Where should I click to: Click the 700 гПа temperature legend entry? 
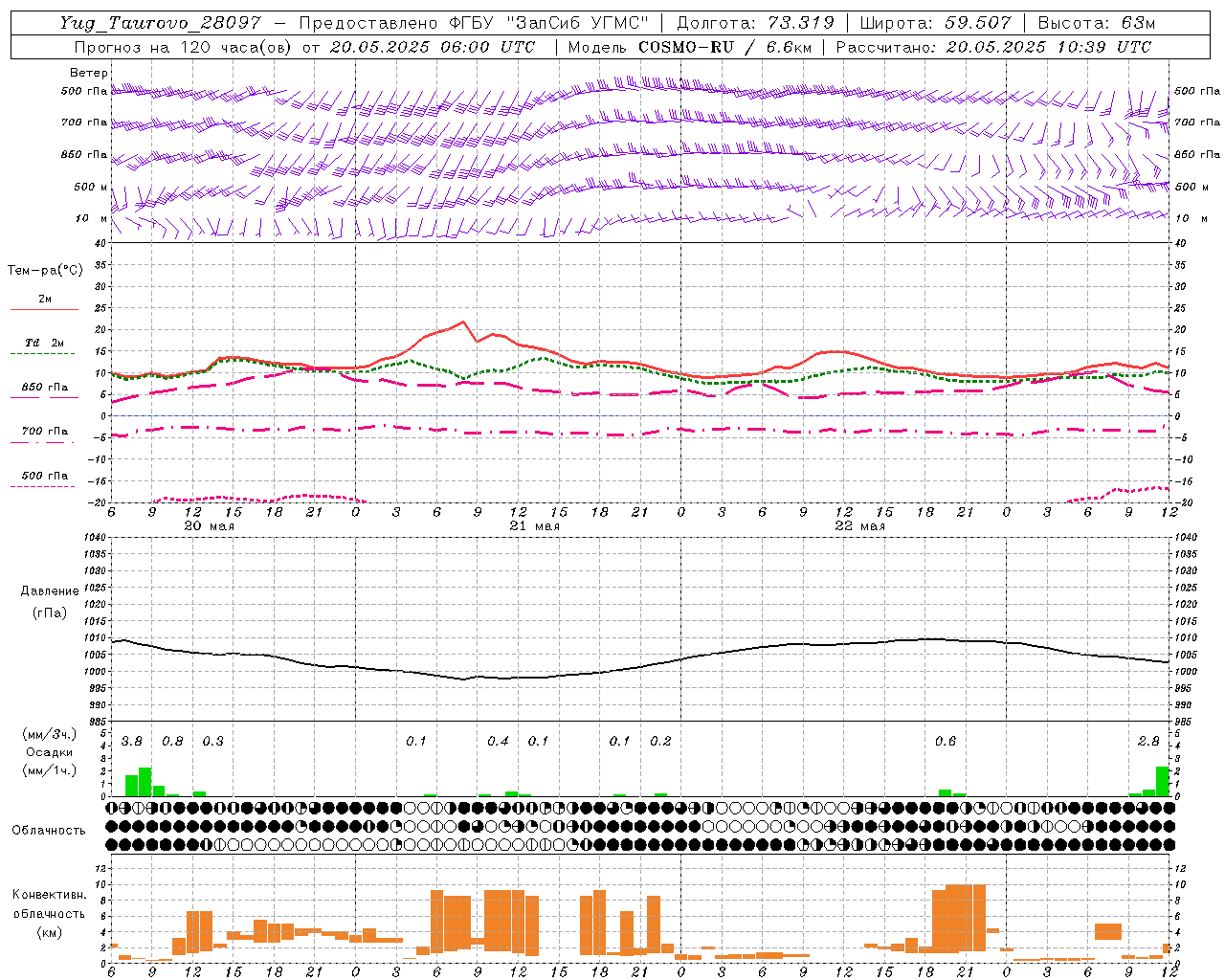[x=45, y=432]
